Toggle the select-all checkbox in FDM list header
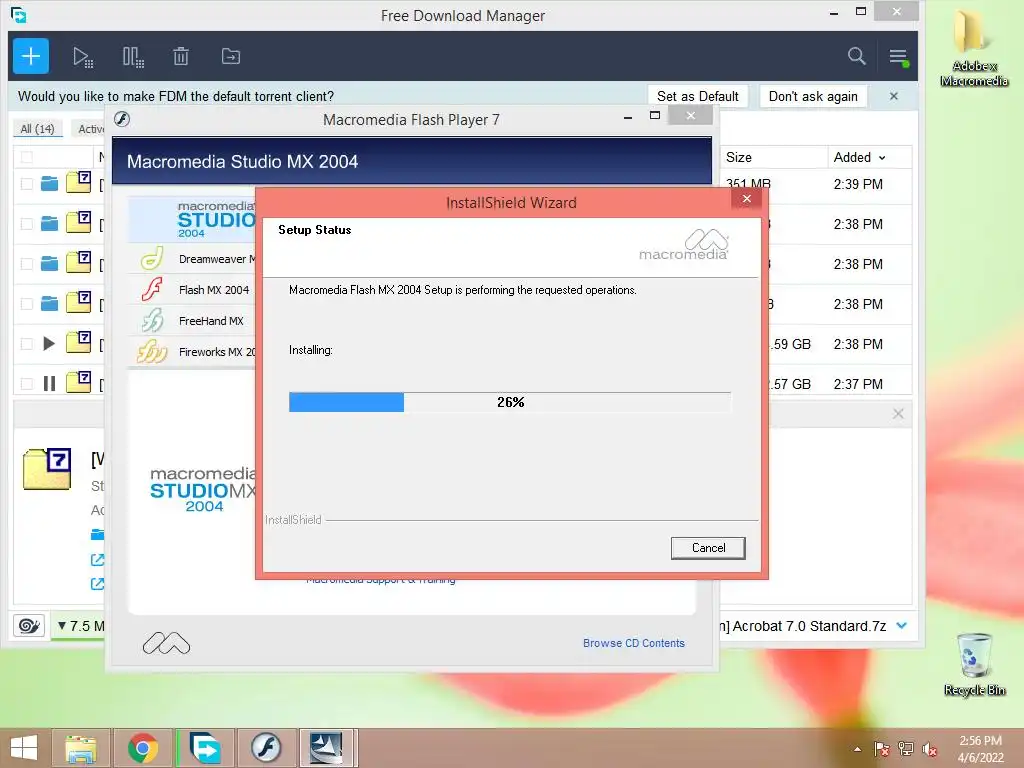 pyautogui.click(x=27, y=157)
